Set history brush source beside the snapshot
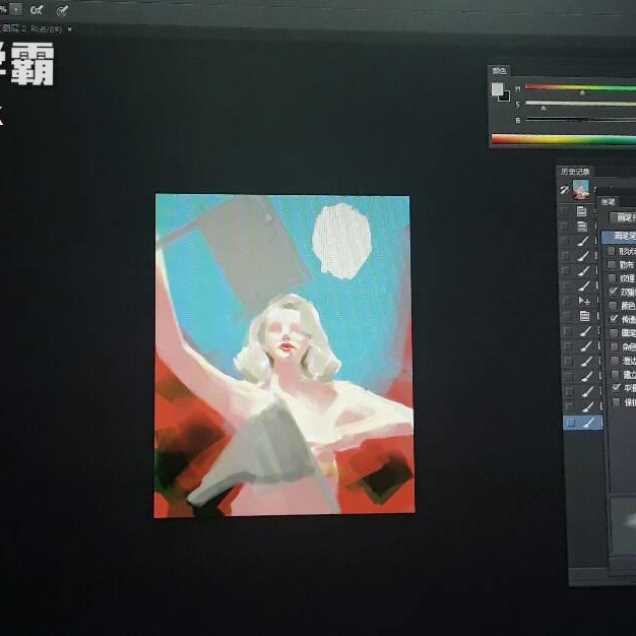Screen dimensions: 636x636 coord(564,189)
